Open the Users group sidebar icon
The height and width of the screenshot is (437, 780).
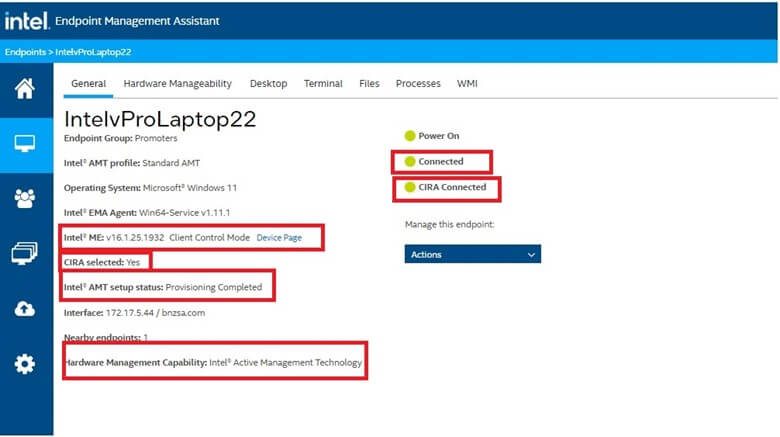pyautogui.click(x=24, y=199)
